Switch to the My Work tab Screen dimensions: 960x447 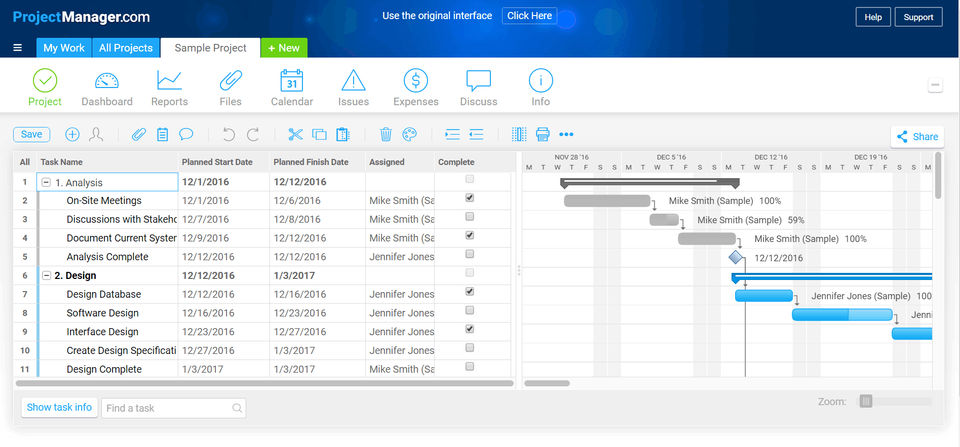(64, 48)
